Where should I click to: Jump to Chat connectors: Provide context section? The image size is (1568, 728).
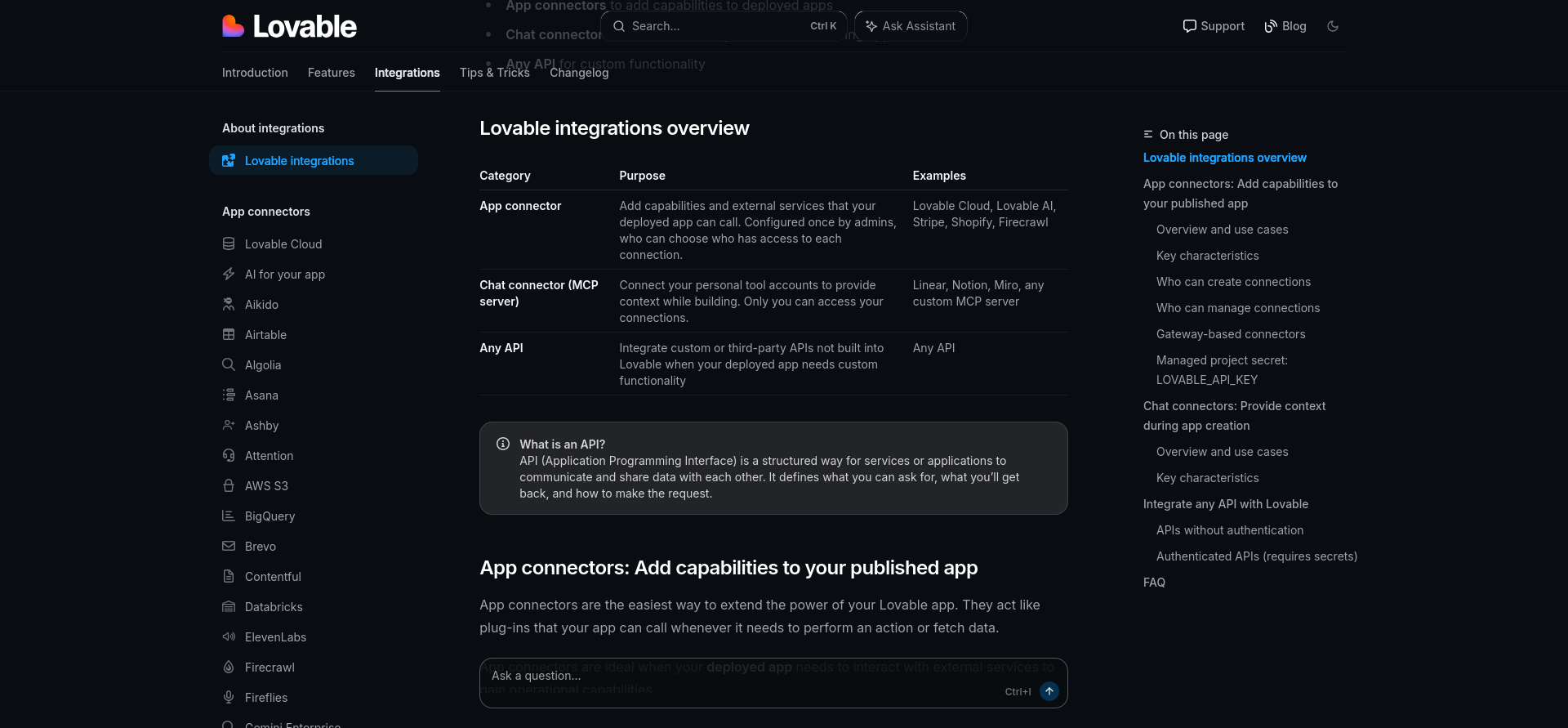point(1234,416)
